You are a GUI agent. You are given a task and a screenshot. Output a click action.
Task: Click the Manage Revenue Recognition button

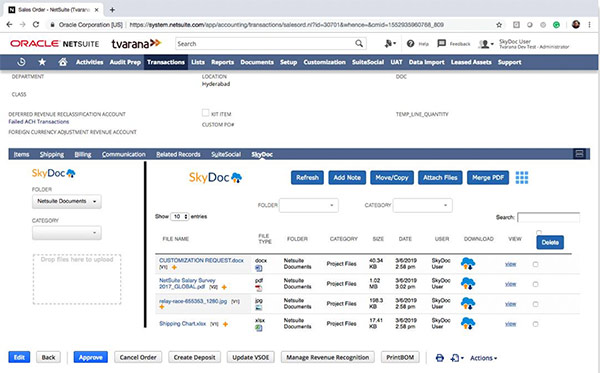(x=328, y=357)
